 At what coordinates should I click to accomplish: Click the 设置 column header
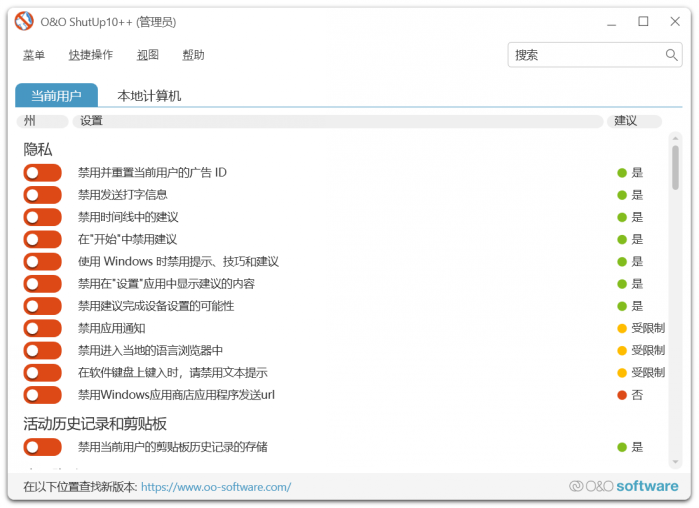pyautogui.click(x=337, y=121)
